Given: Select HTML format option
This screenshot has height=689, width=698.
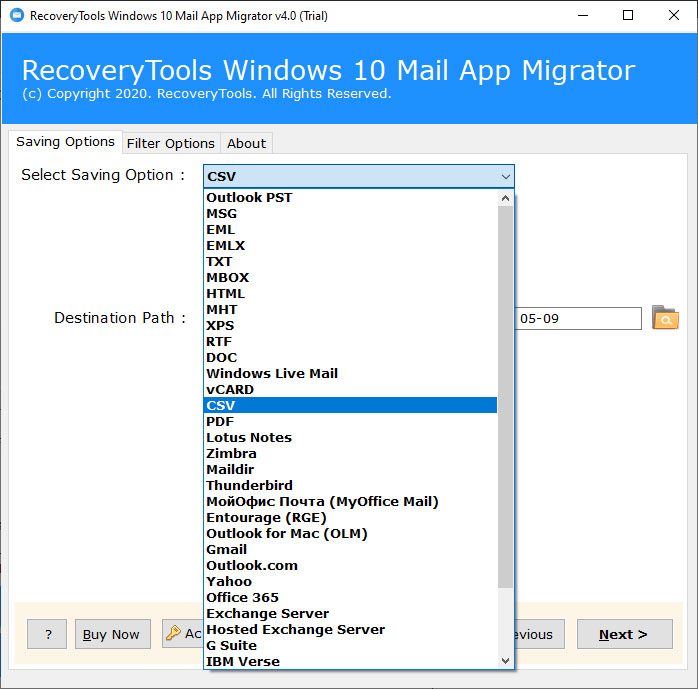Looking at the screenshot, I should [350, 293].
